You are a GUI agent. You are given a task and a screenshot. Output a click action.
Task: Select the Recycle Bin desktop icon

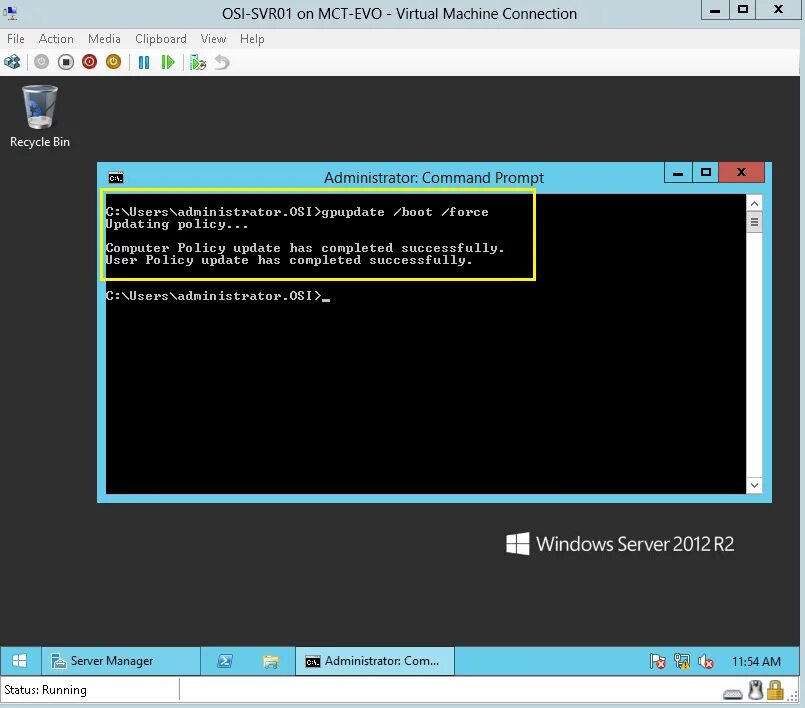tap(40, 117)
